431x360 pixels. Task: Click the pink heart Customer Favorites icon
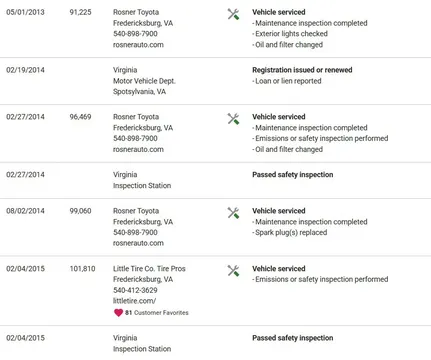tap(118, 313)
